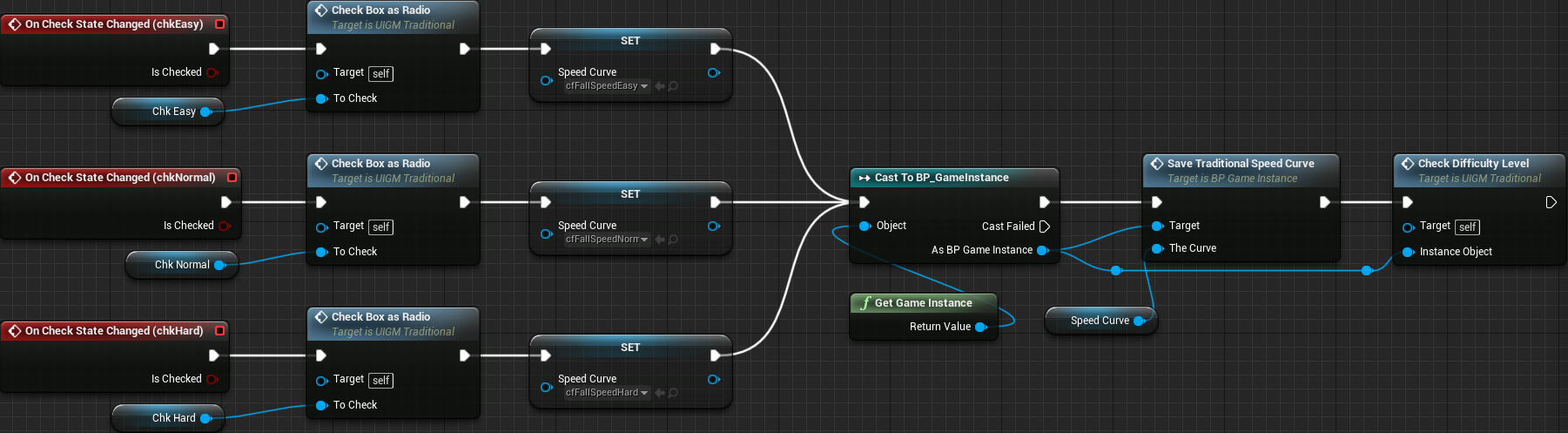Select the Cast To BP_GameInstance node title

point(941,178)
